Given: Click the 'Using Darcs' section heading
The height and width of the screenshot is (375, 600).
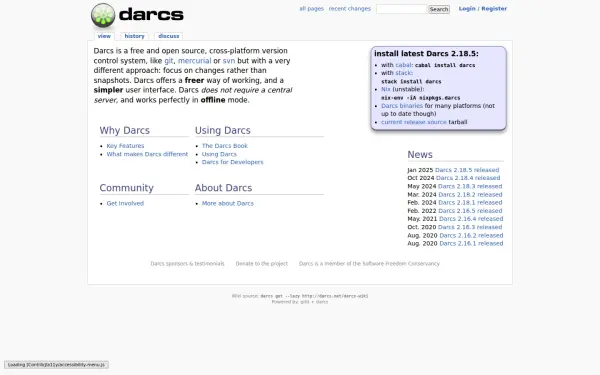Looking at the screenshot, I should pos(223,130).
